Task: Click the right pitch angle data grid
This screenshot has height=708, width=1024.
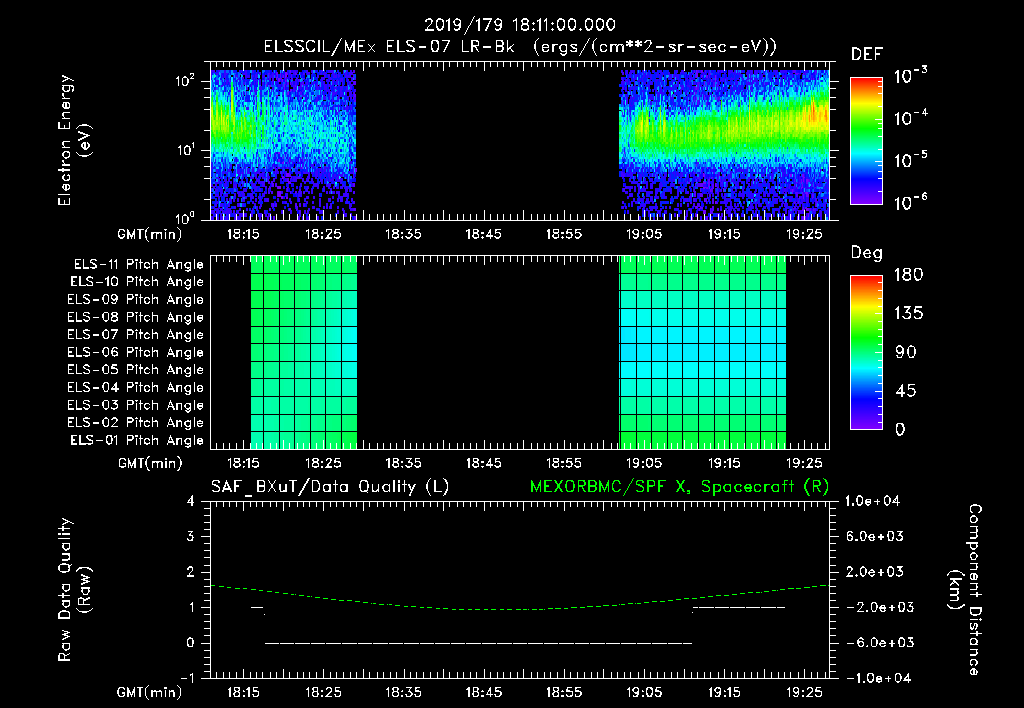Action: point(703,353)
